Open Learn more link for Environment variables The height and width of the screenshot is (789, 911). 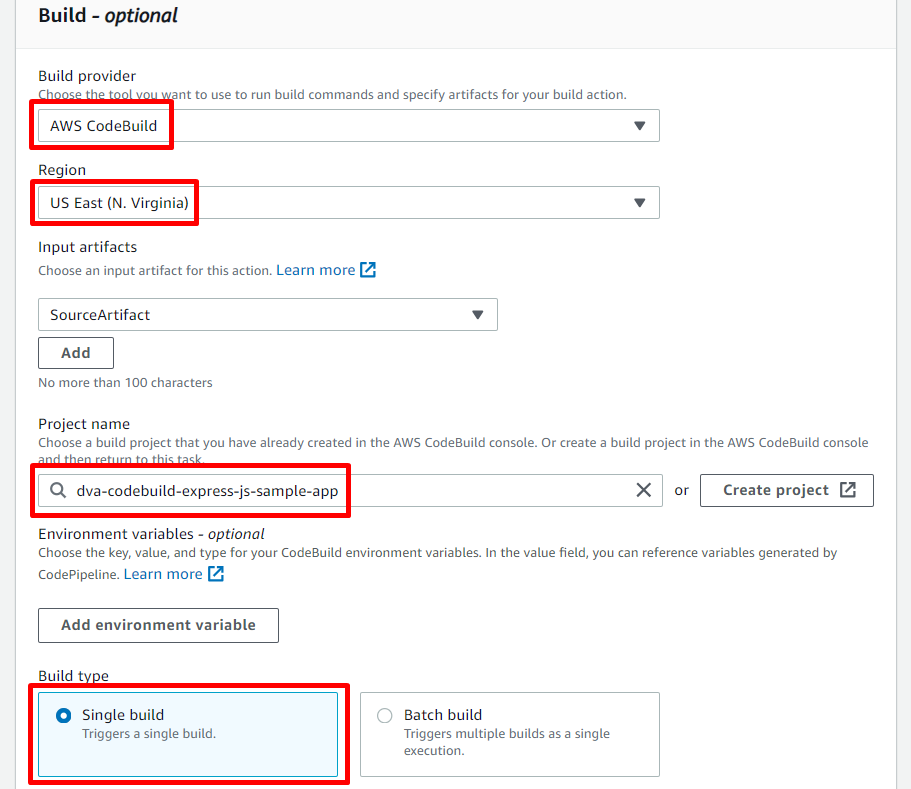(x=163, y=574)
